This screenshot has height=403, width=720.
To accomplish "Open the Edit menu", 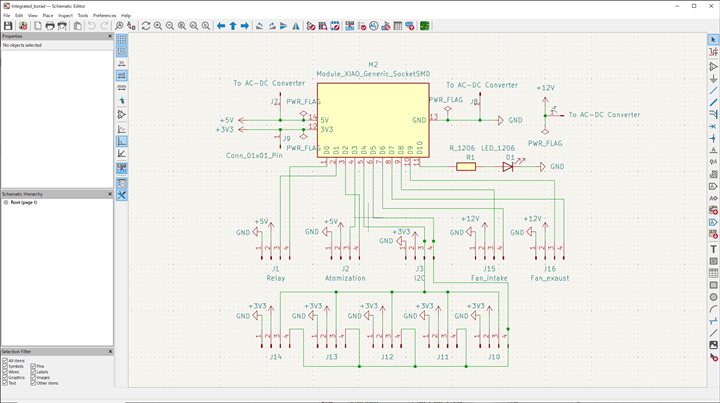I will [x=19, y=15].
